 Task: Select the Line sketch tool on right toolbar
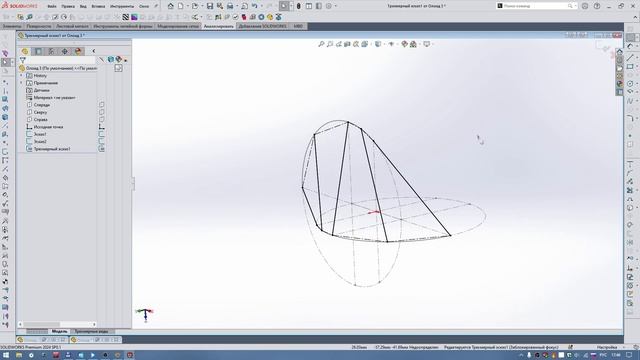(x=630, y=57)
